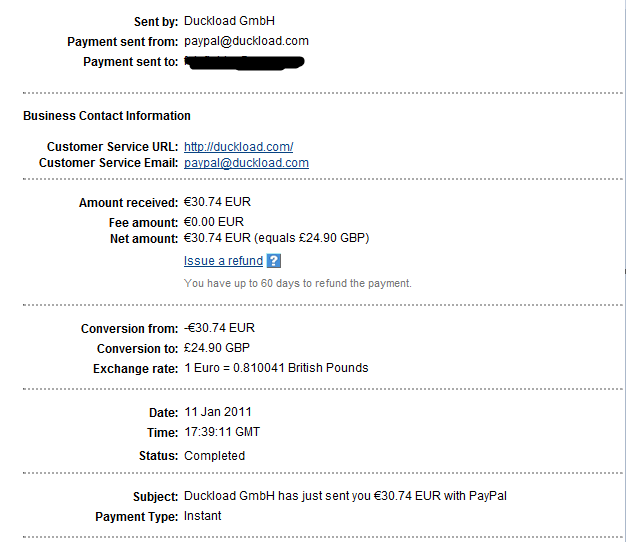The image size is (626, 542).
Task: Click the refund help question mark icon
Action: [x=274, y=261]
